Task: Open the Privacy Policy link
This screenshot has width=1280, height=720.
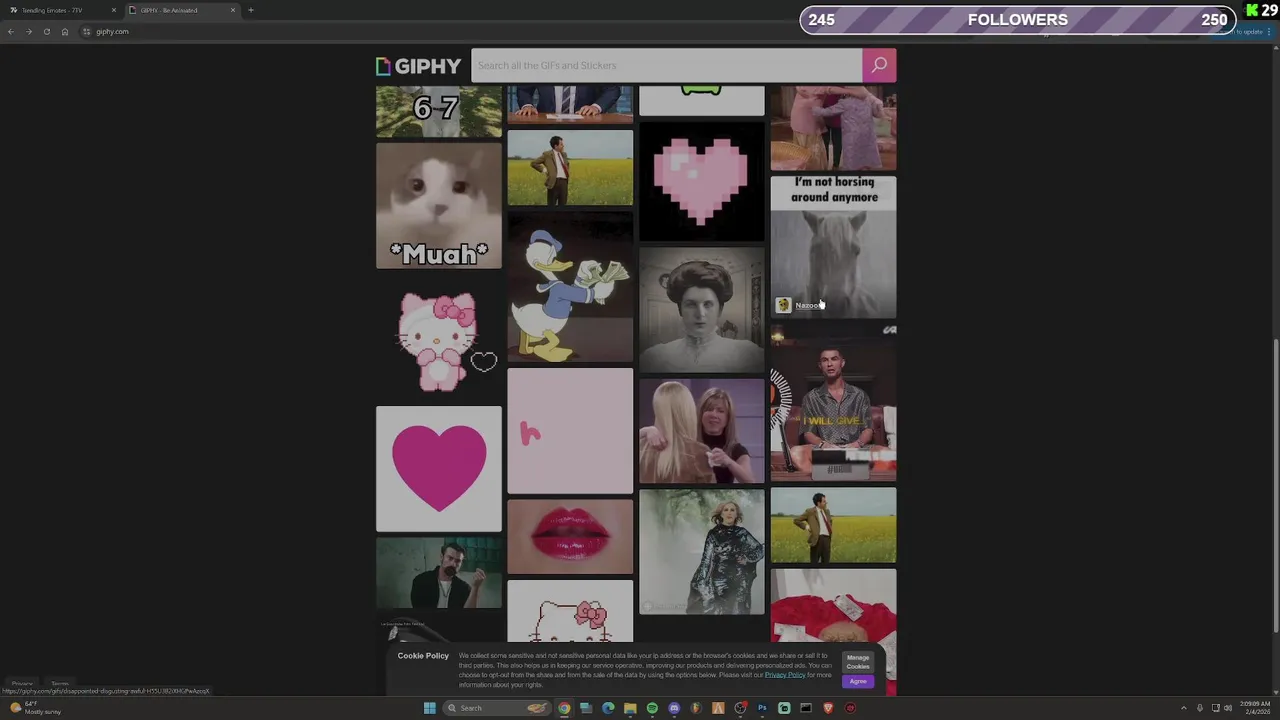Action: coord(785,675)
